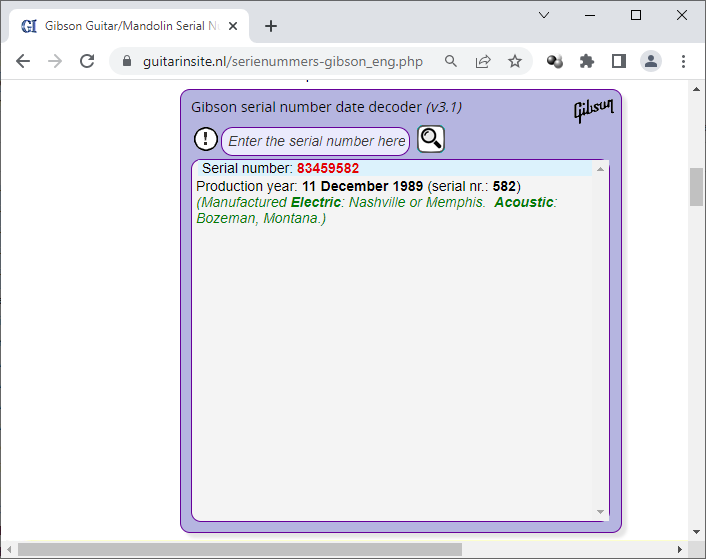
Task: Open a new browser tab
Action: pos(271,26)
